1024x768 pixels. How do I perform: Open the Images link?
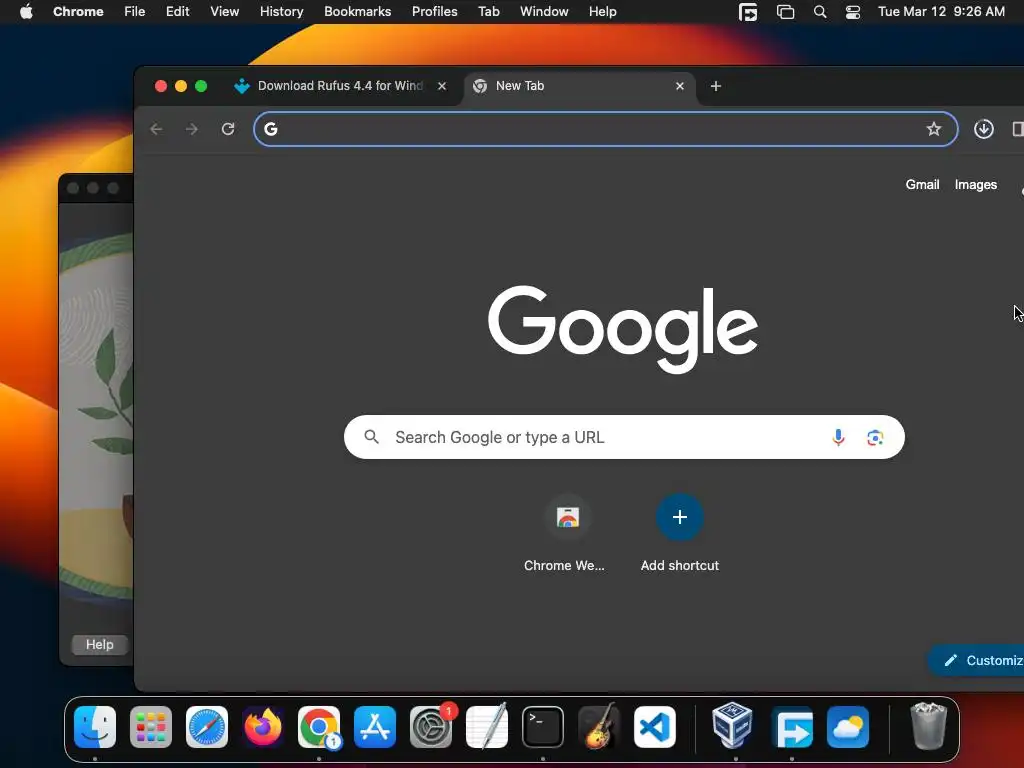pos(976,185)
